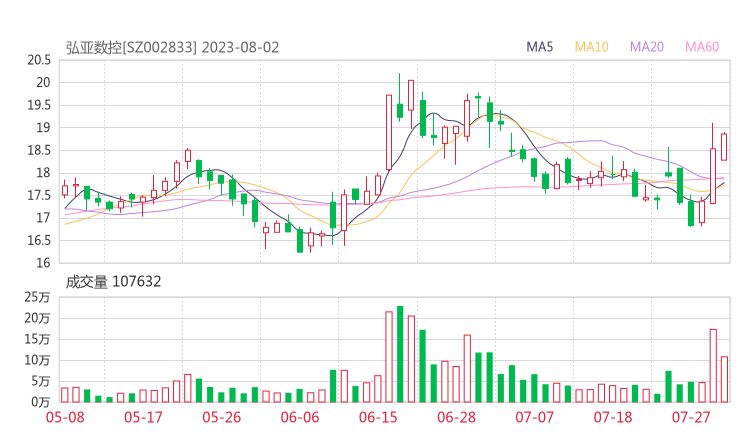Click the 07-18 date axis label

pos(613,417)
